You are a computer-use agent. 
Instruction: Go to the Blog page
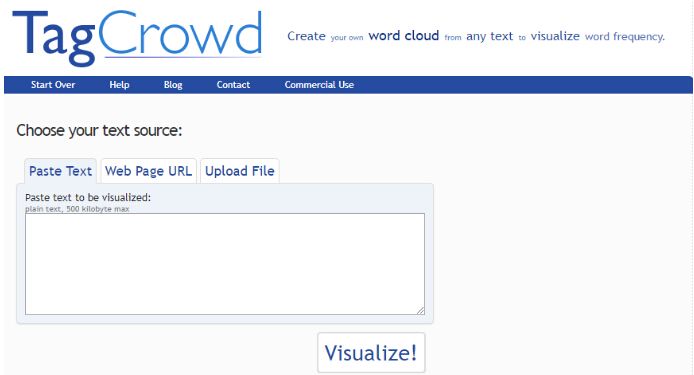click(x=173, y=85)
